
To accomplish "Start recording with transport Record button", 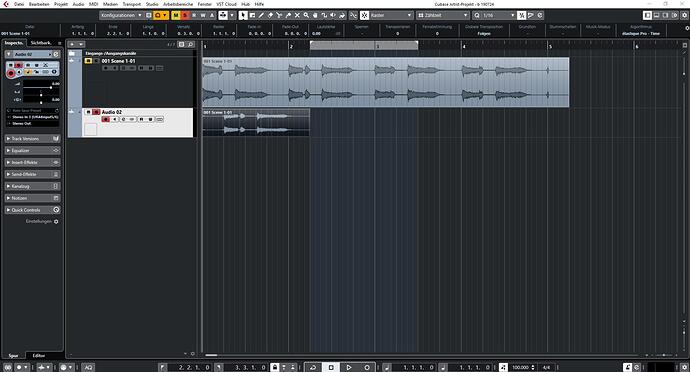I will pos(367,367).
